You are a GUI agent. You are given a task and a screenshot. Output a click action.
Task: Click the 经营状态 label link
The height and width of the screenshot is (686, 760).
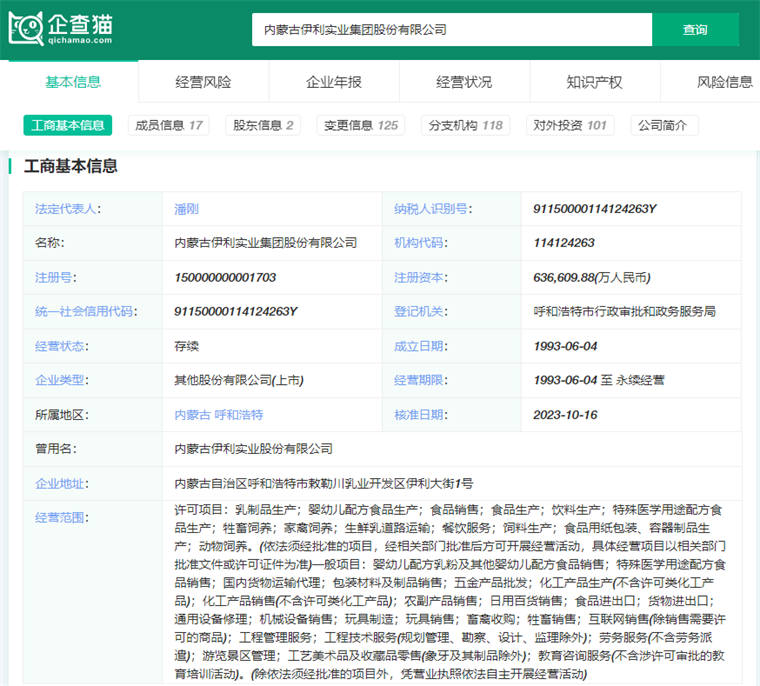pyautogui.click(x=60, y=346)
